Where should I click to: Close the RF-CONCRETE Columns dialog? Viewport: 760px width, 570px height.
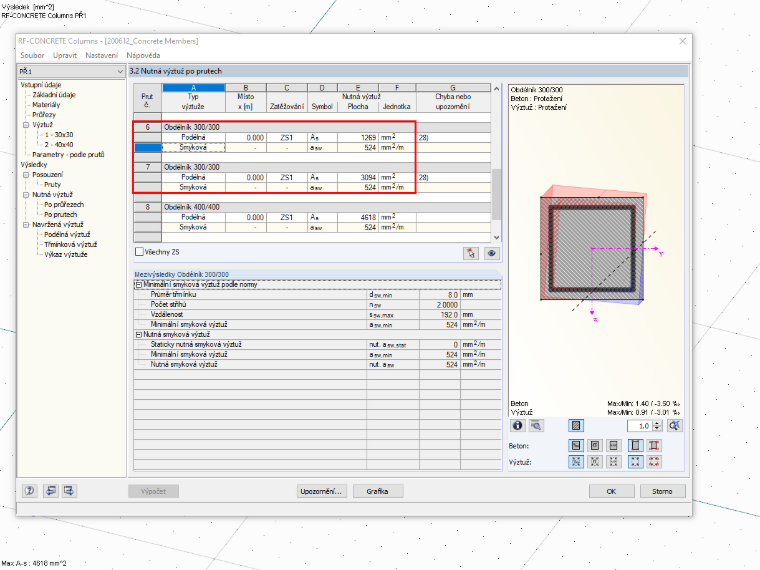click(x=682, y=41)
